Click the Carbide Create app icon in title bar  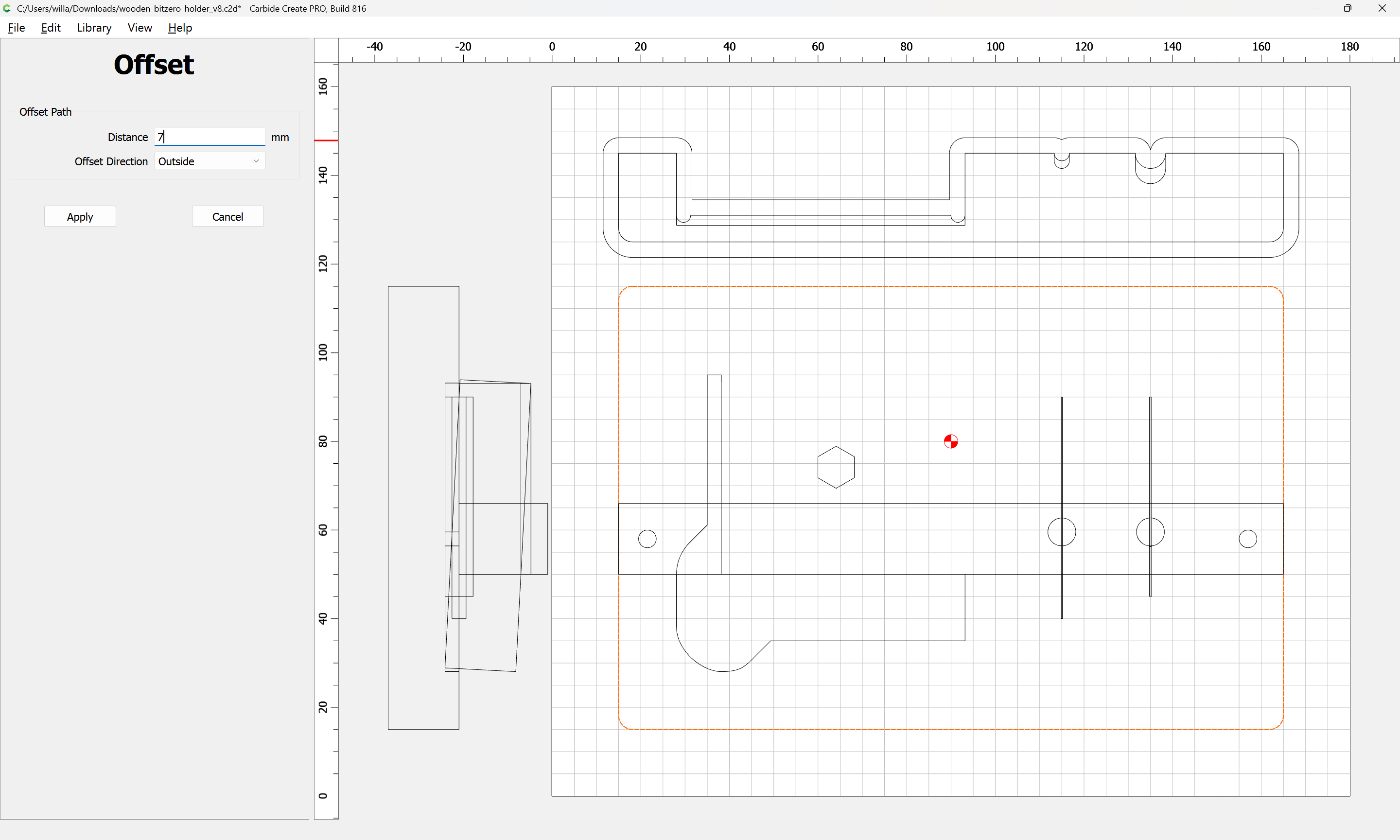tap(7, 8)
